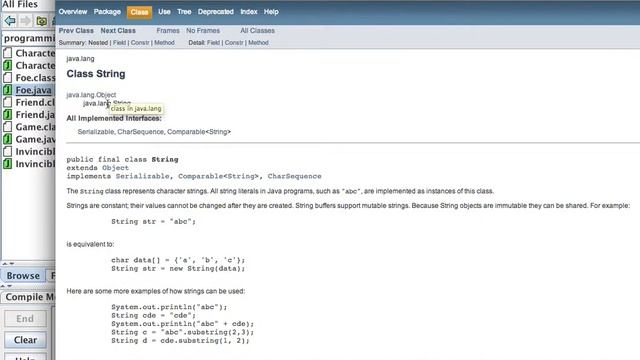Click the String str = "abc"; code line
This screenshot has width=640, height=360.
[153, 222]
